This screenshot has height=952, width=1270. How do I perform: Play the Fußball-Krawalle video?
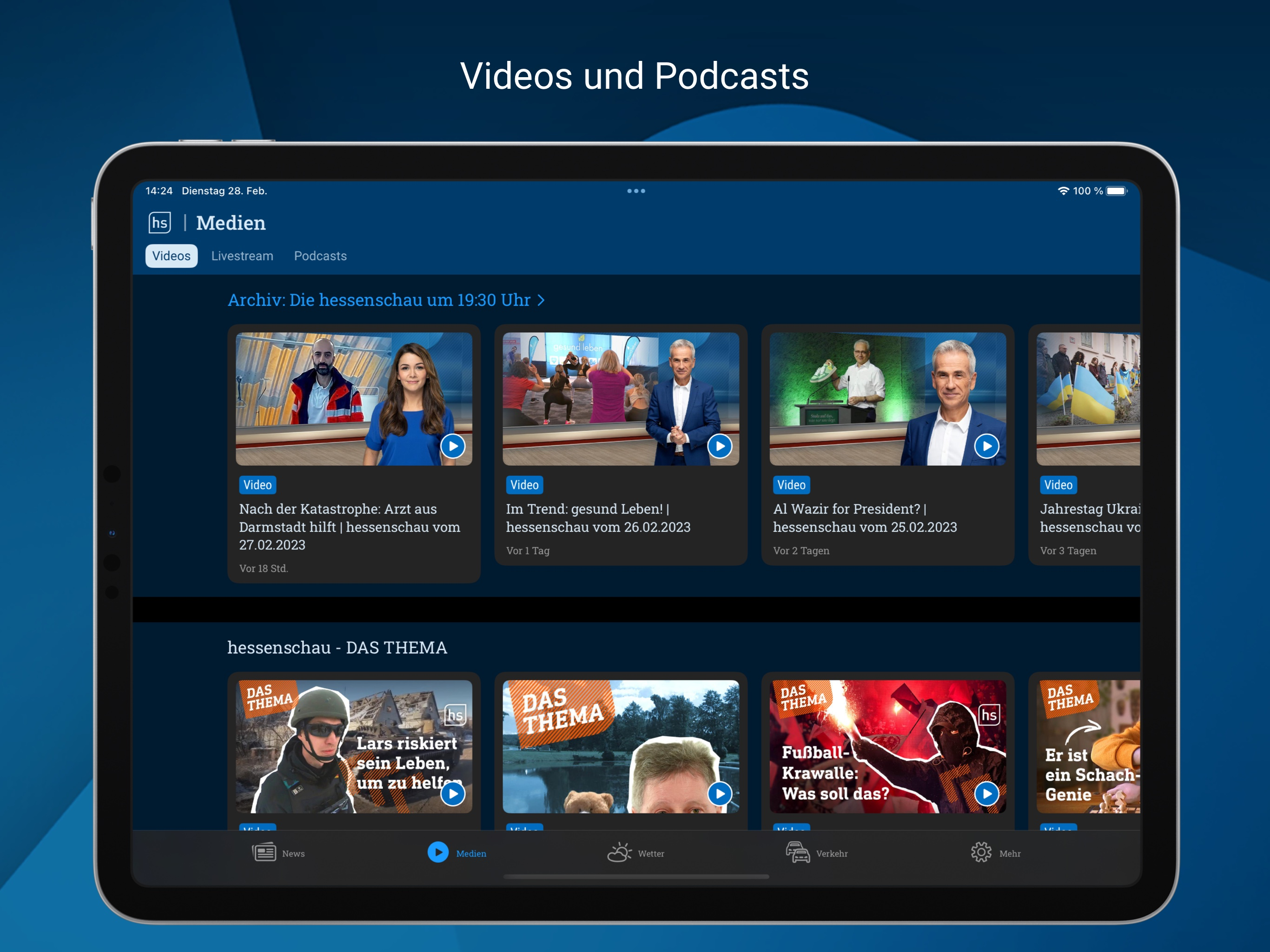pos(987,793)
